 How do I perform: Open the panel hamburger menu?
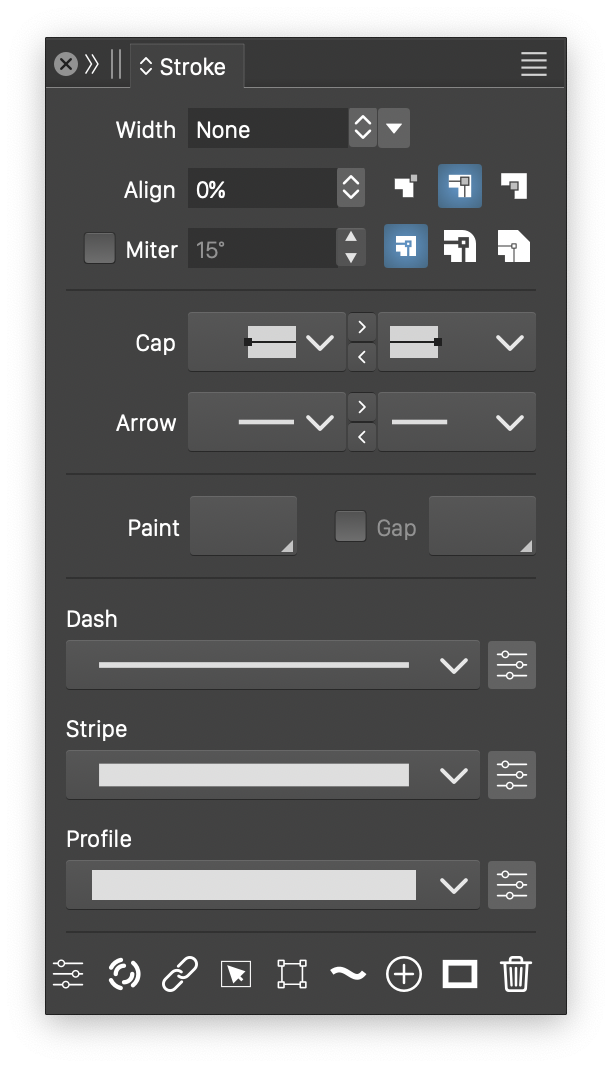[534, 65]
